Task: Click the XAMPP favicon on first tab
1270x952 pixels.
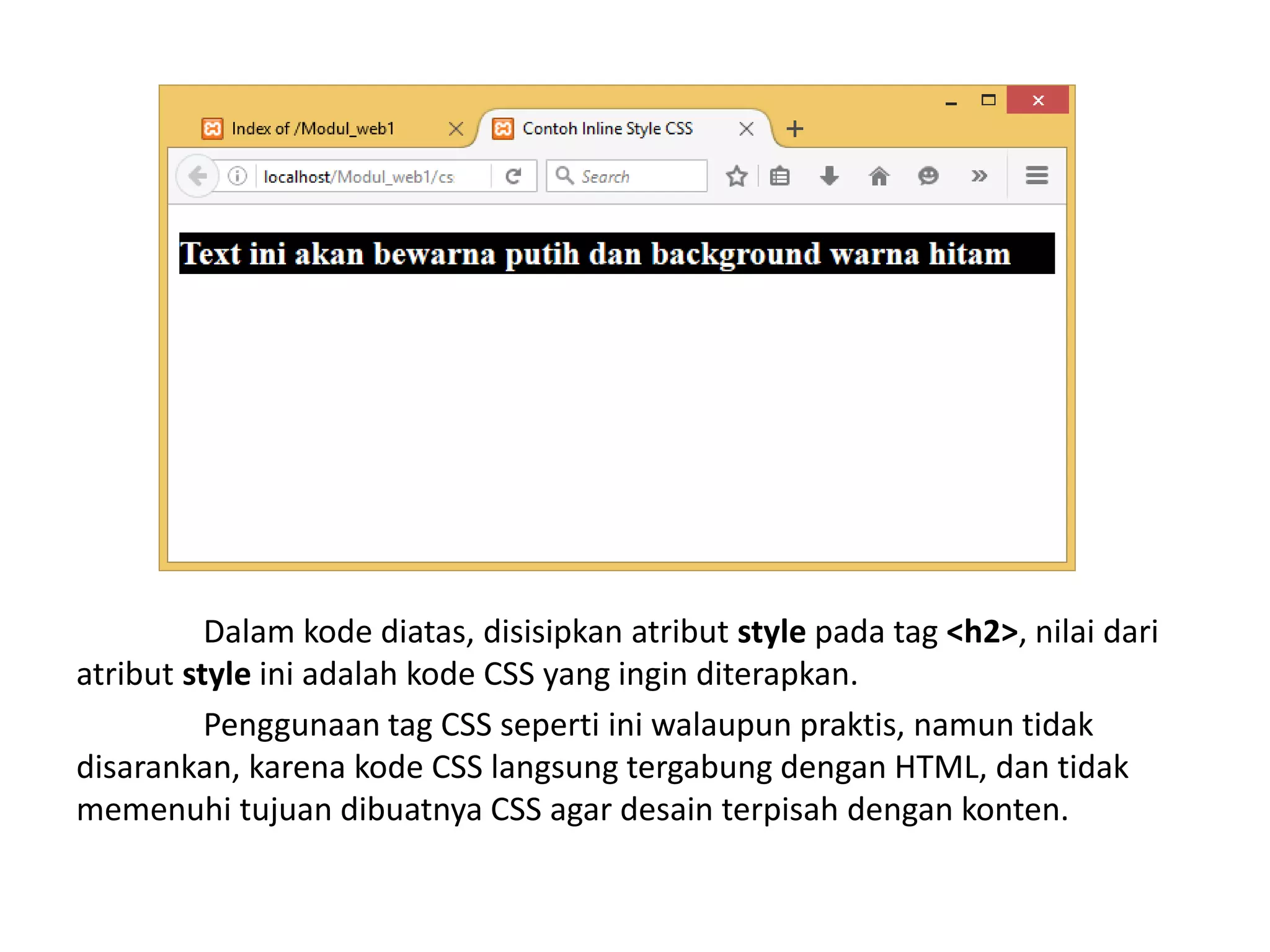Action: point(212,129)
